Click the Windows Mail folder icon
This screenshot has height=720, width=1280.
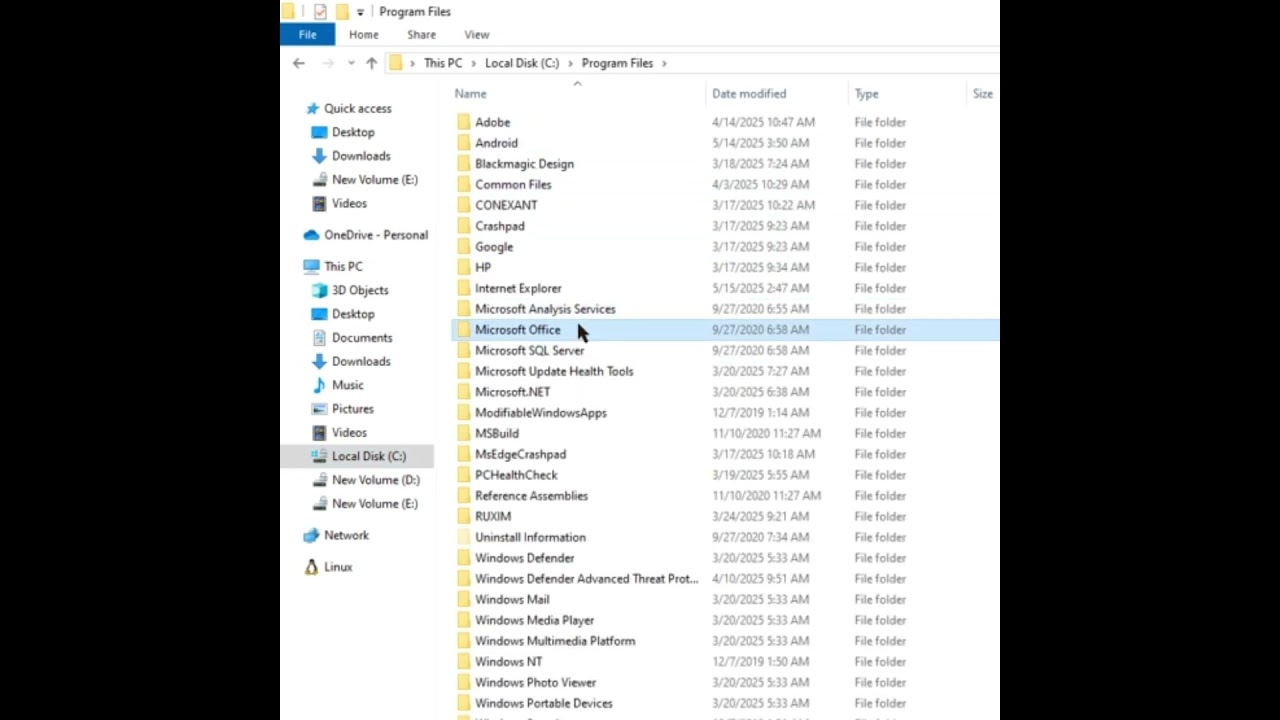(463, 599)
